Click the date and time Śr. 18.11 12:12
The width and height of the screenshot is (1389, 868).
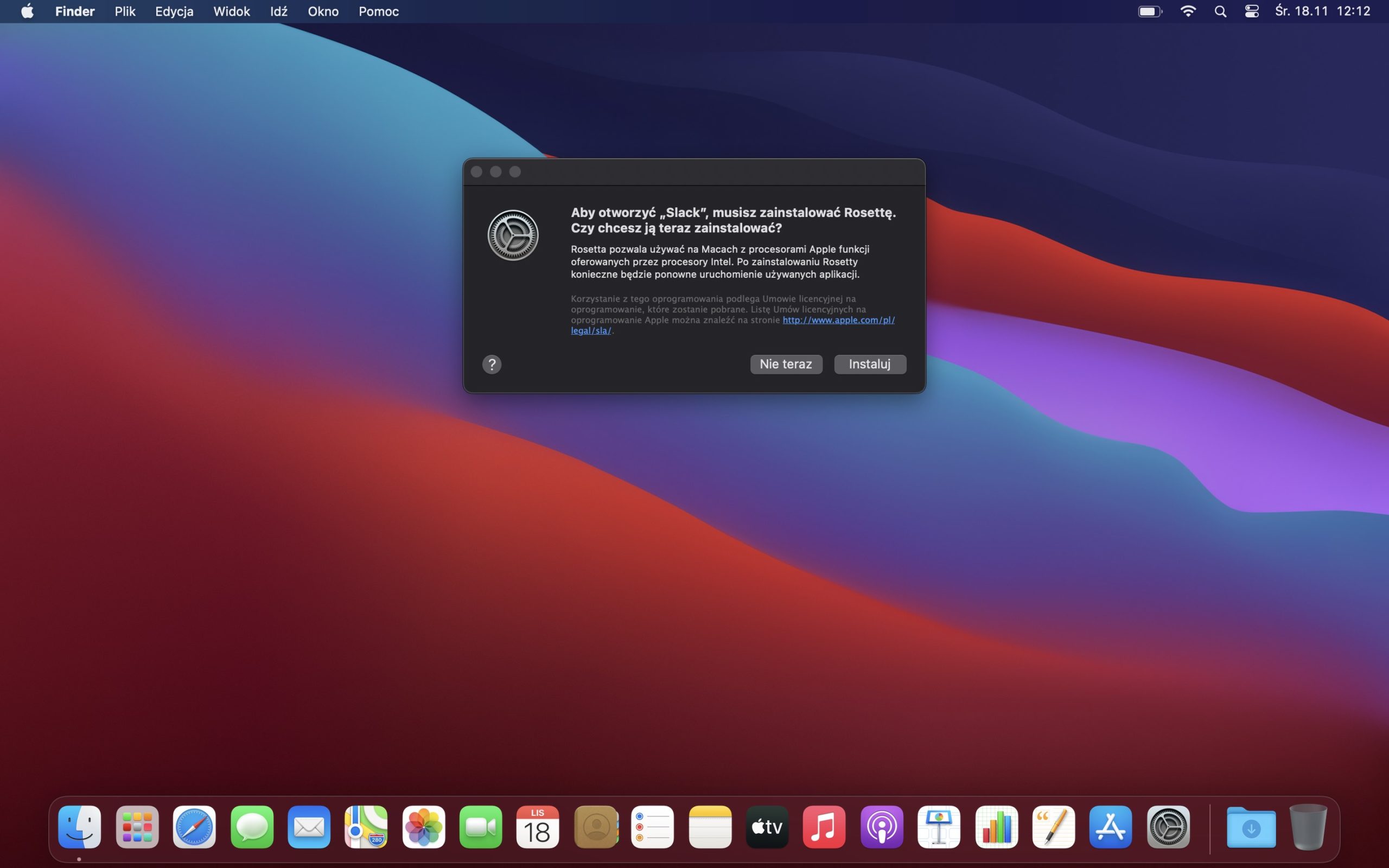coord(1322,11)
